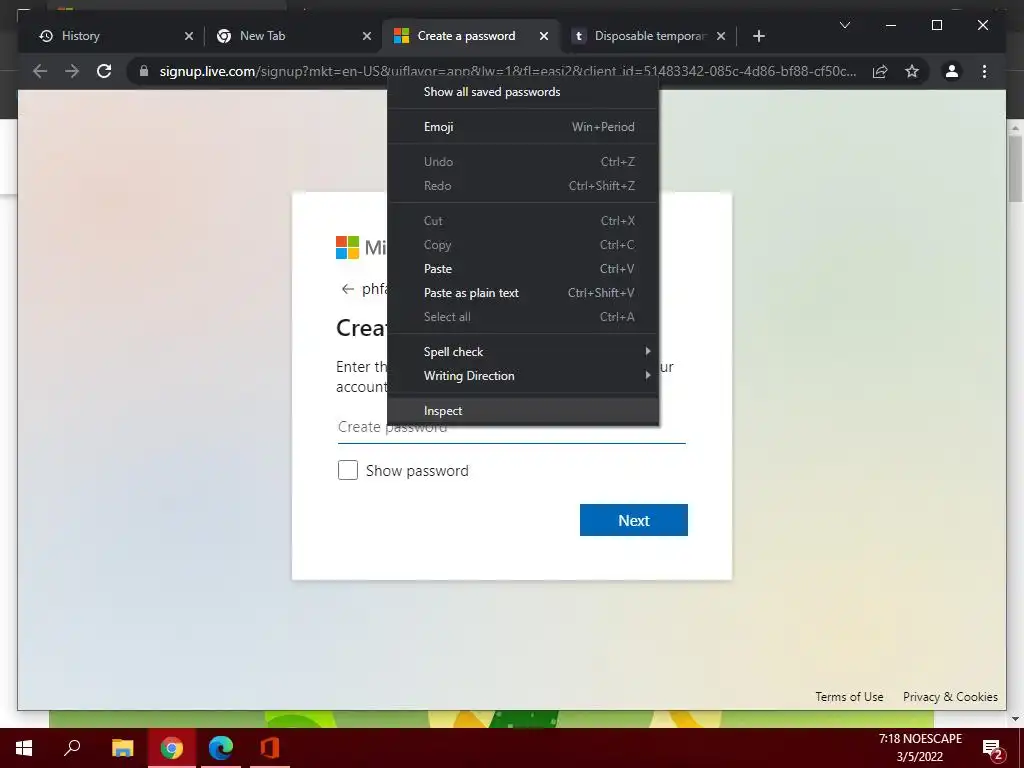Tick the Show password checkbox
Image resolution: width=1024 pixels, height=768 pixels.
[347, 470]
